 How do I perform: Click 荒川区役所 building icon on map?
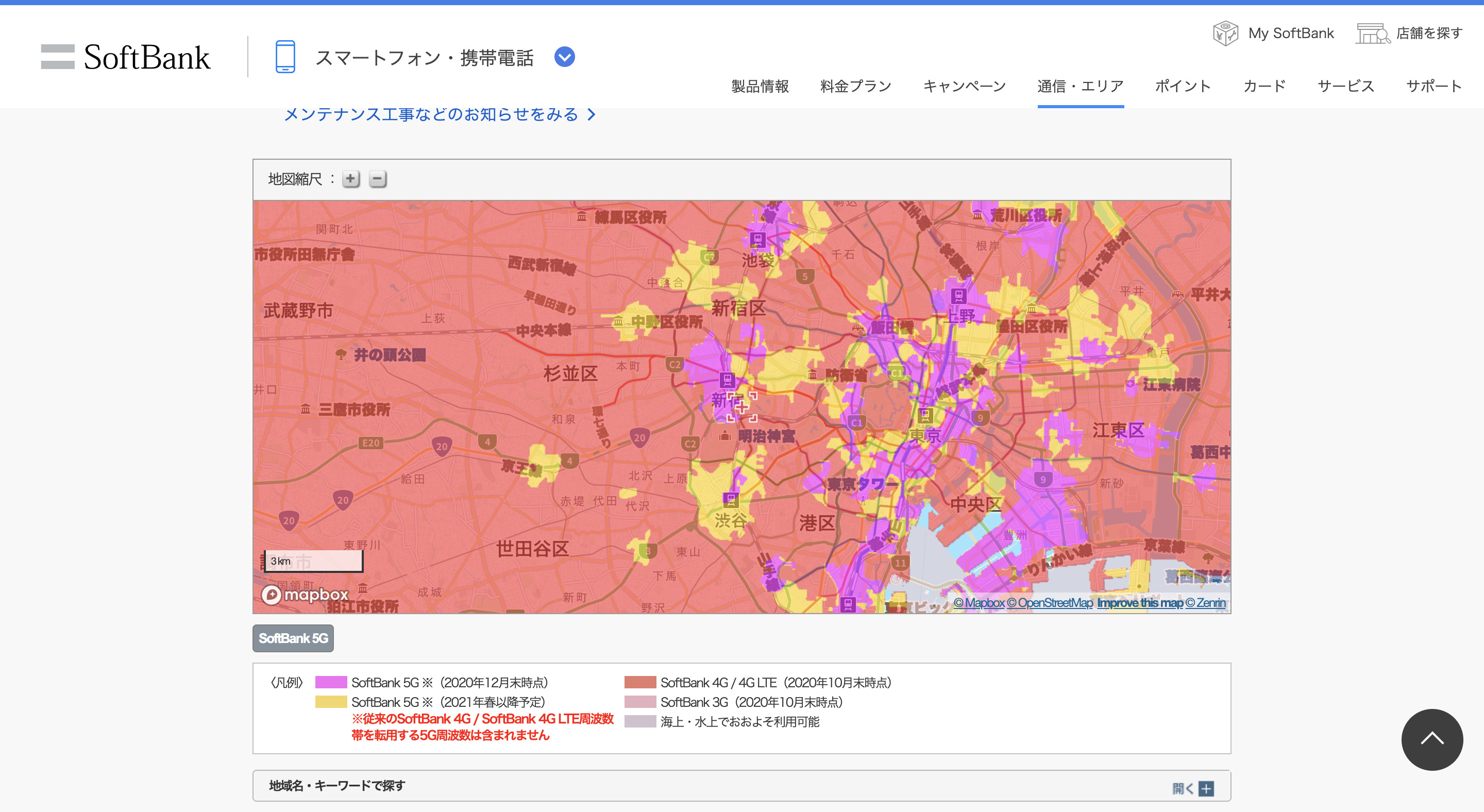click(x=977, y=215)
